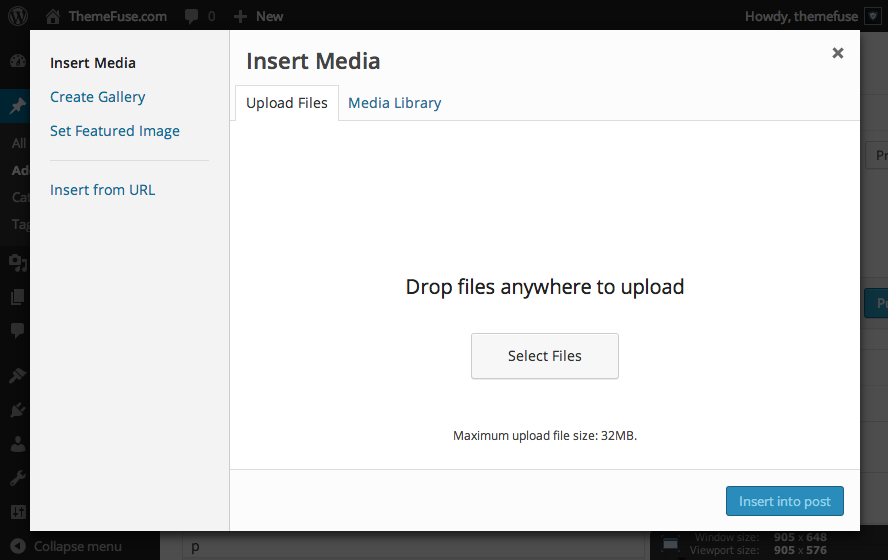Open the Settings sidebar icon

(x=18, y=512)
